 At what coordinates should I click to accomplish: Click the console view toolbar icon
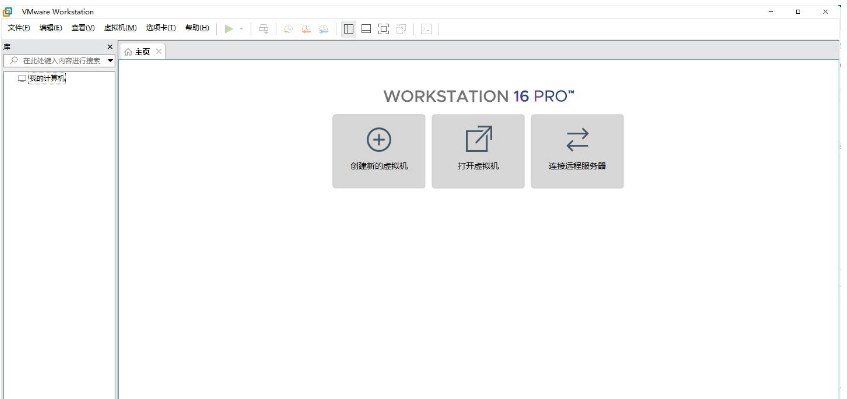pyautogui.click(x=426, y=29)
